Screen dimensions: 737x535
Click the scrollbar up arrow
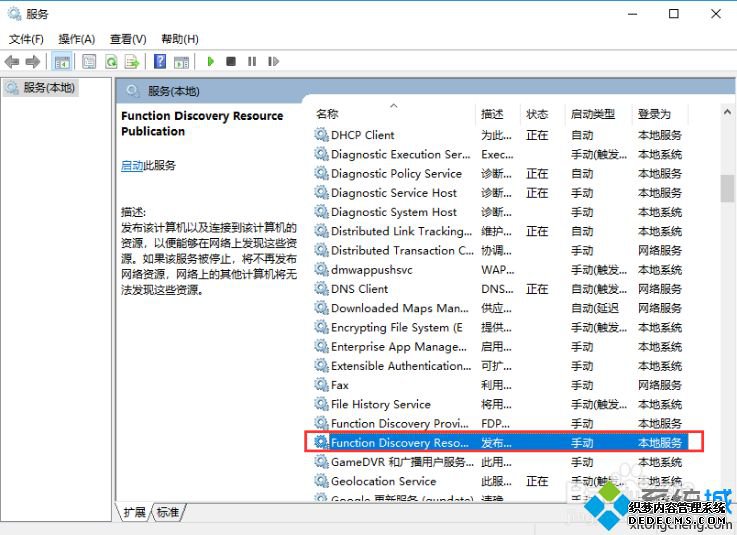tap(727, 112)
